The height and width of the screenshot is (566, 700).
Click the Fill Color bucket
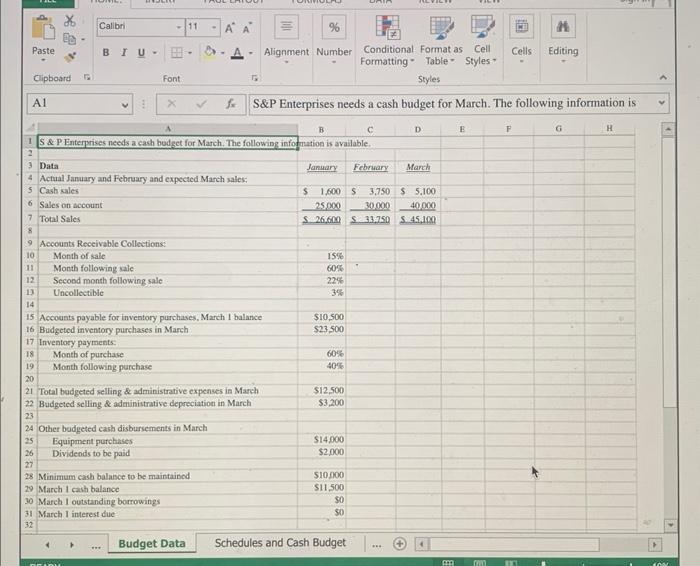[209, 52]
